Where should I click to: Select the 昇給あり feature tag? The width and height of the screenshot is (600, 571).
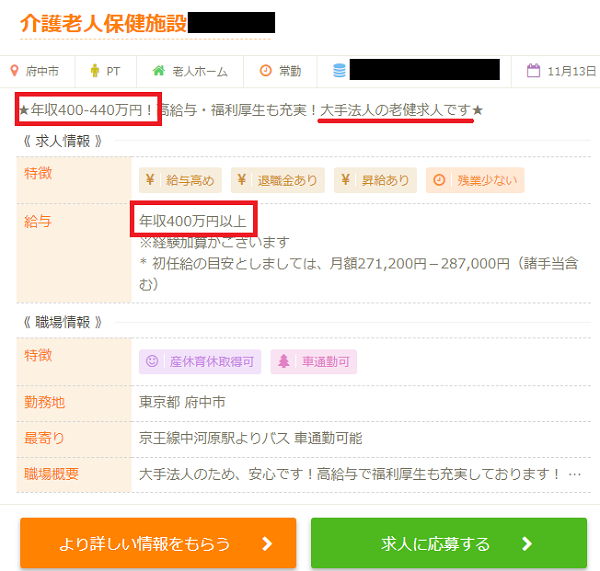374,181
